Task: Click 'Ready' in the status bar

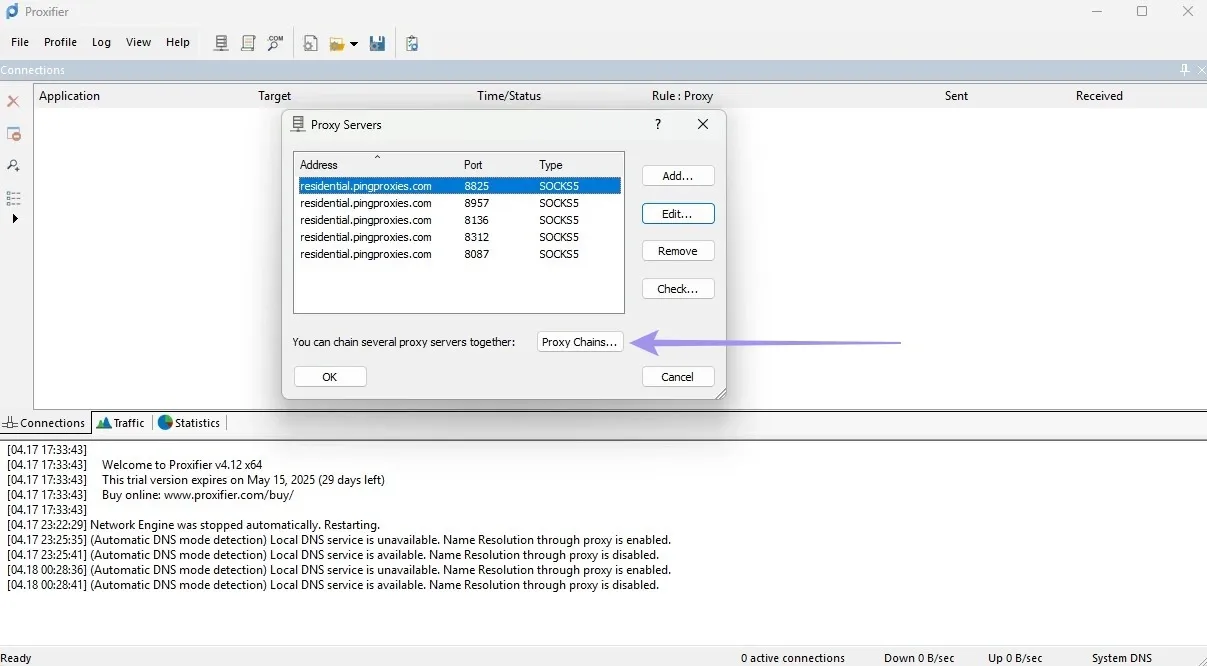Action: [x=16, y=658]
